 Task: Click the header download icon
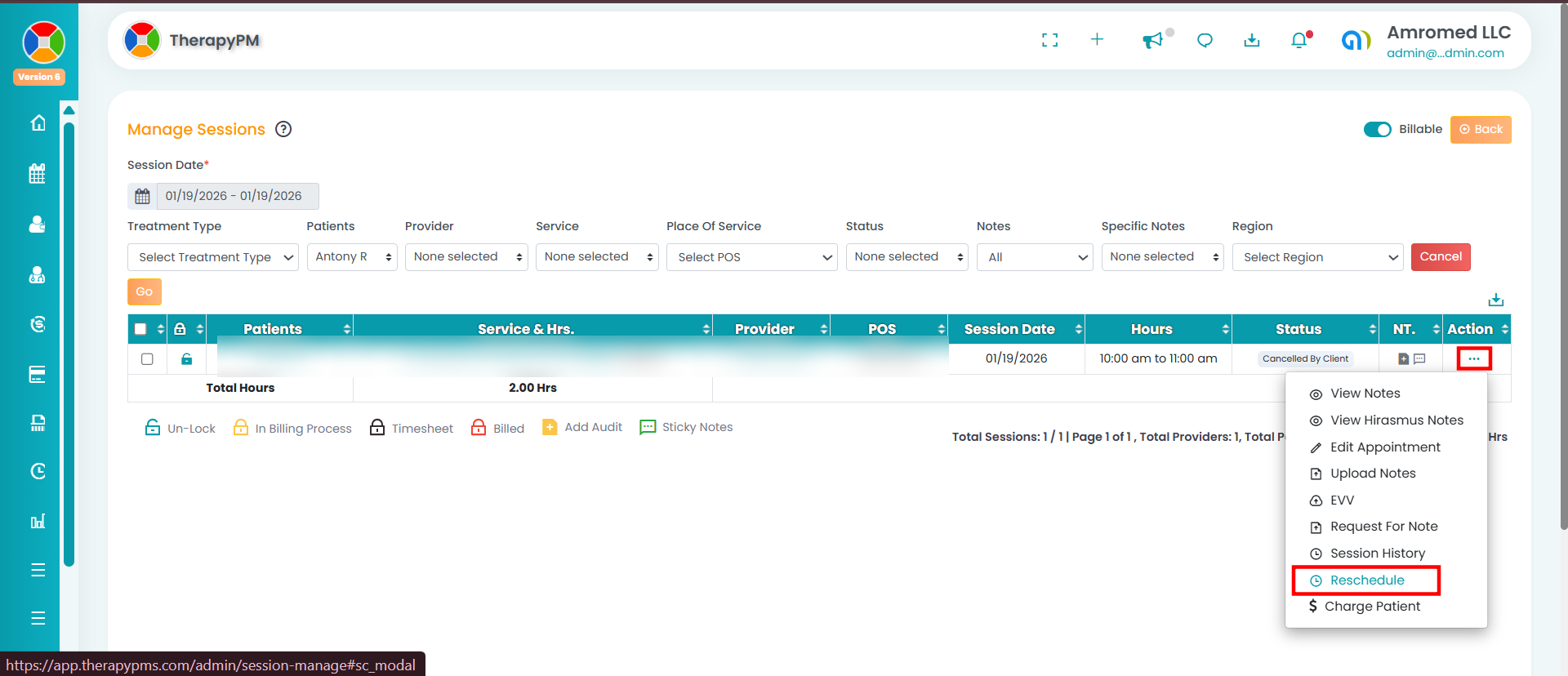[x=1252, y=40]
